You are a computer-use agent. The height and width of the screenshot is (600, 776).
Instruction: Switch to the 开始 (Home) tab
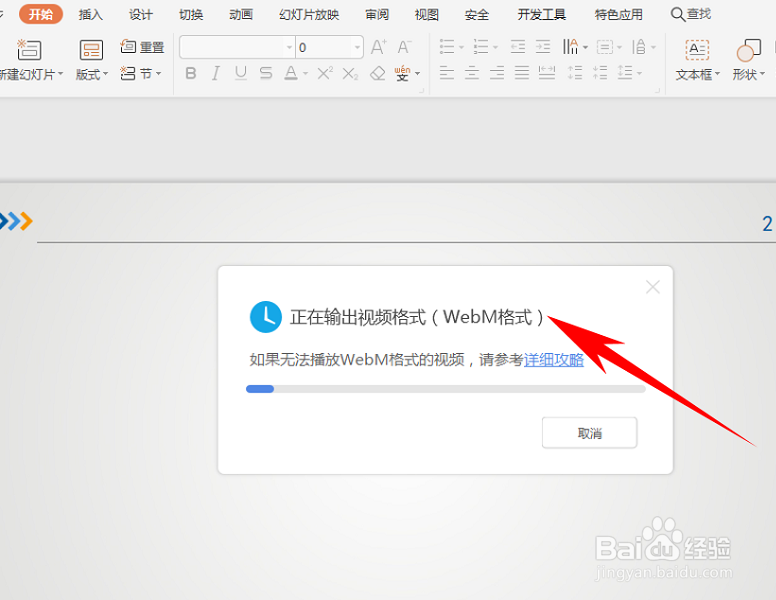pyautogui.click(x=41, y=14)
